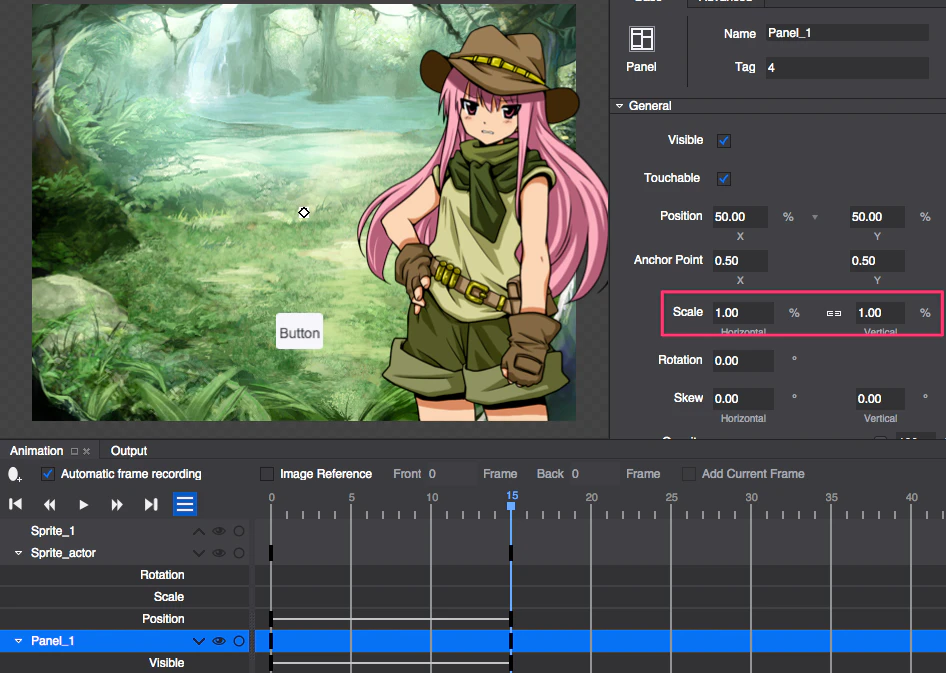The width and height of the screenshot is (946, 673).
Task: Hide the Sprite_1 layer with its eye icon
Action: coord(219,531)
